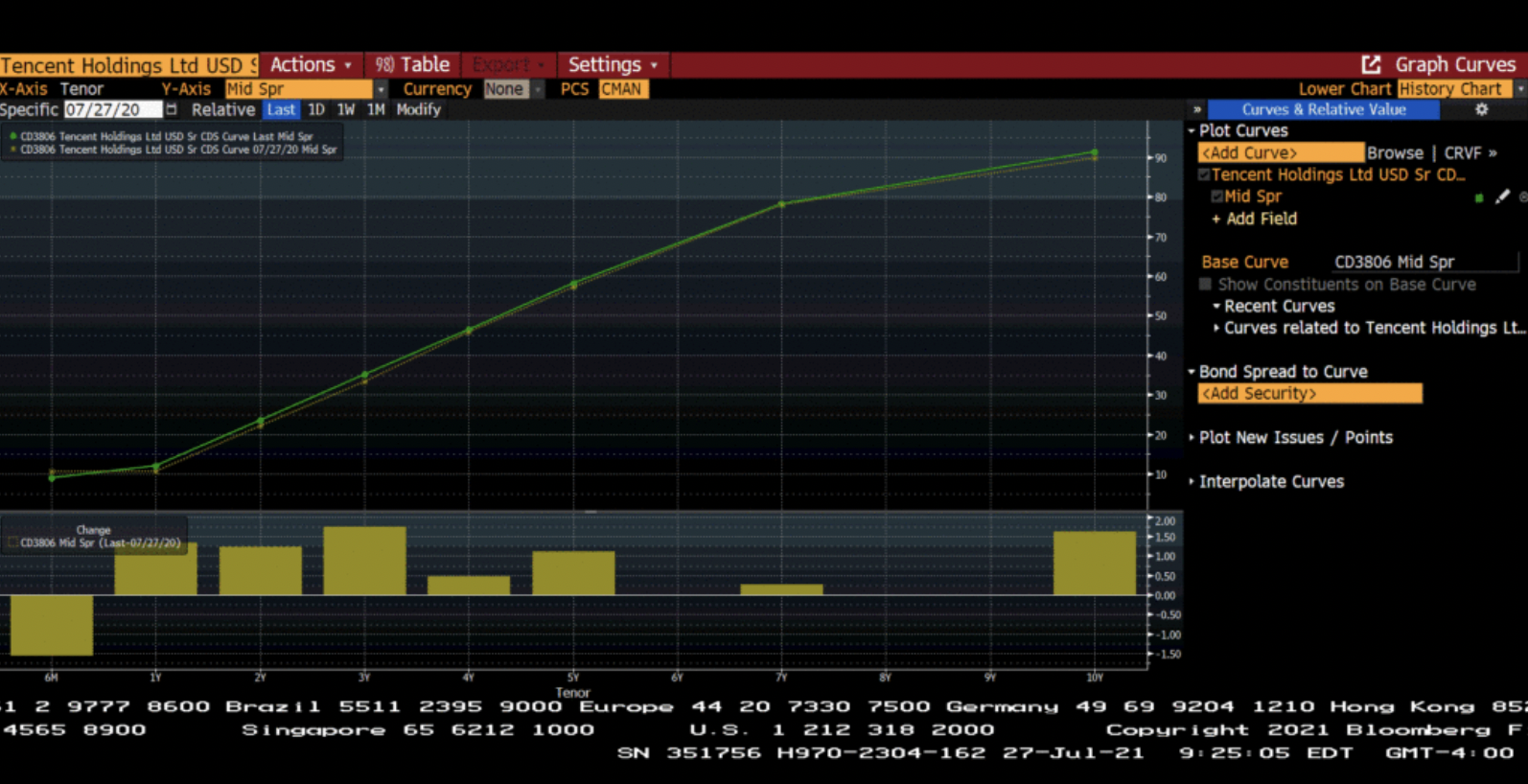Click the pop-out Graph Curves icon
Image resolution: width=1528 pixels, height=784 pixels.
pyautogui.click(x=1371, y=64)
